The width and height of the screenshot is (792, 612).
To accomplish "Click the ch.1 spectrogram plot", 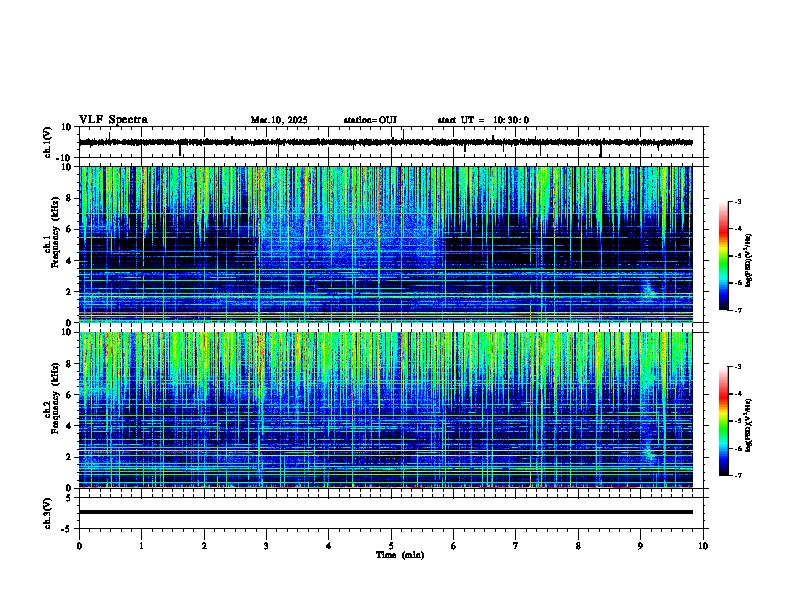I will [386, 244].
